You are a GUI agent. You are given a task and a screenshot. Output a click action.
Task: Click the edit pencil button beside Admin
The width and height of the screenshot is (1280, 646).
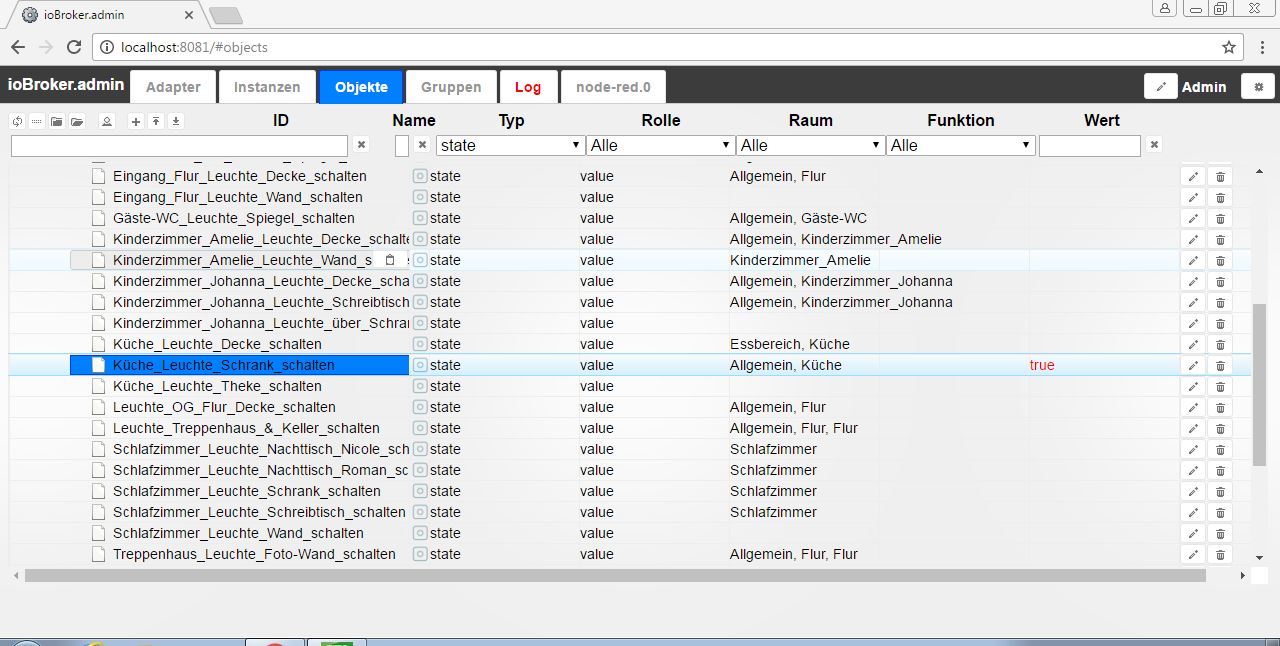pos(1161,87)
